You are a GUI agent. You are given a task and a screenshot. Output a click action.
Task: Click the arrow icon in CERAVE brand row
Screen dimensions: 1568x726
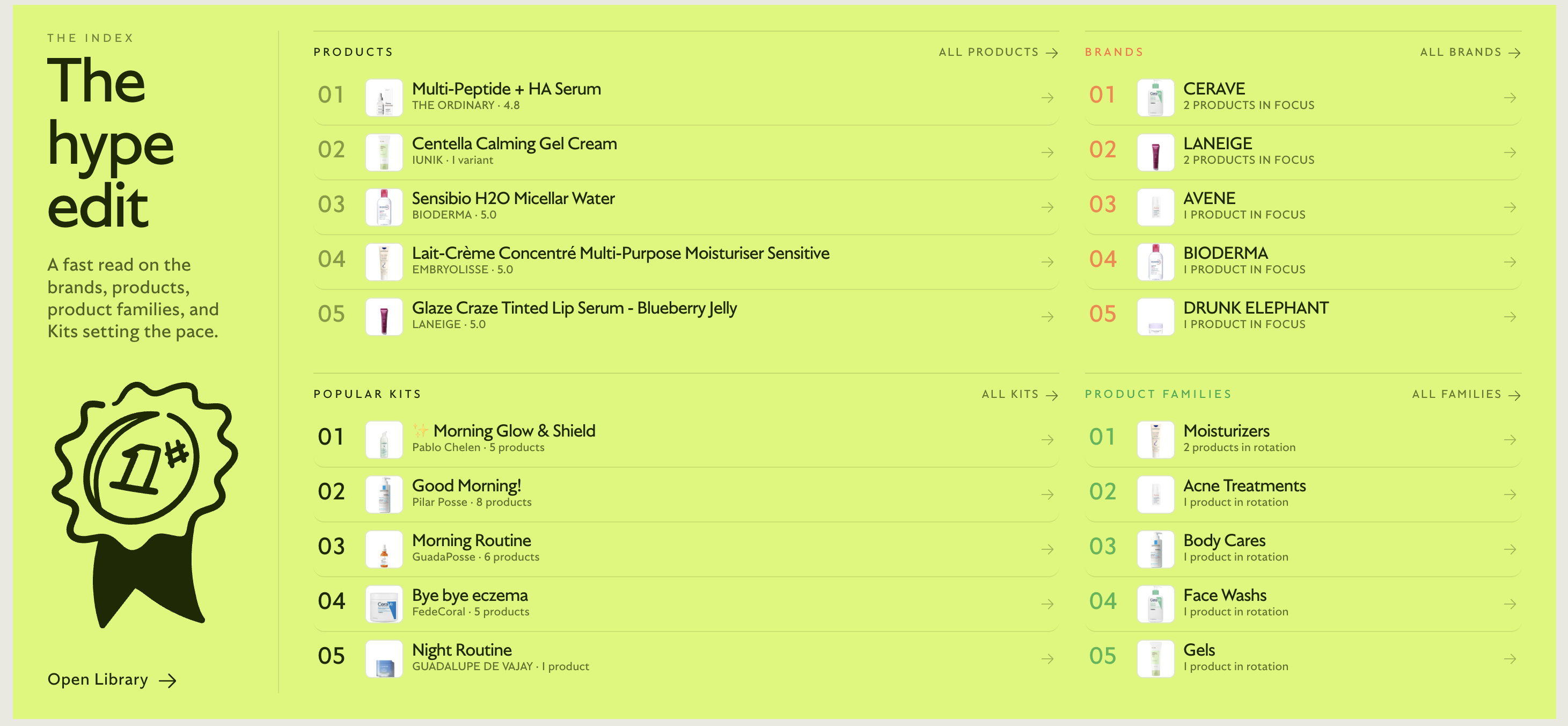pos(1510,97)
